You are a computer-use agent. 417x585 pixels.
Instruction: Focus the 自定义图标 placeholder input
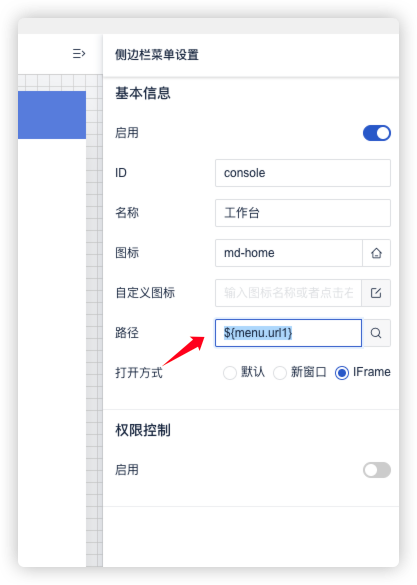point(288,293)
